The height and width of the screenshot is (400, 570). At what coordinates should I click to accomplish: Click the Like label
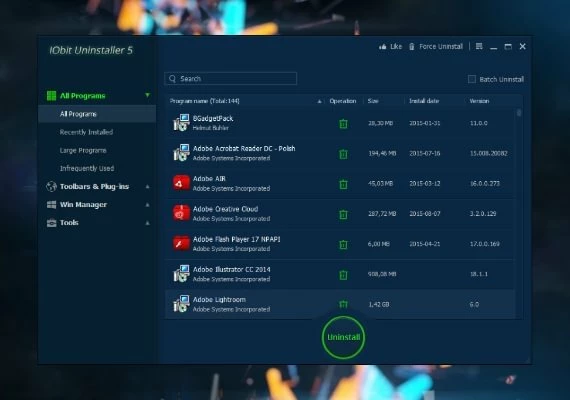(396, 47)
